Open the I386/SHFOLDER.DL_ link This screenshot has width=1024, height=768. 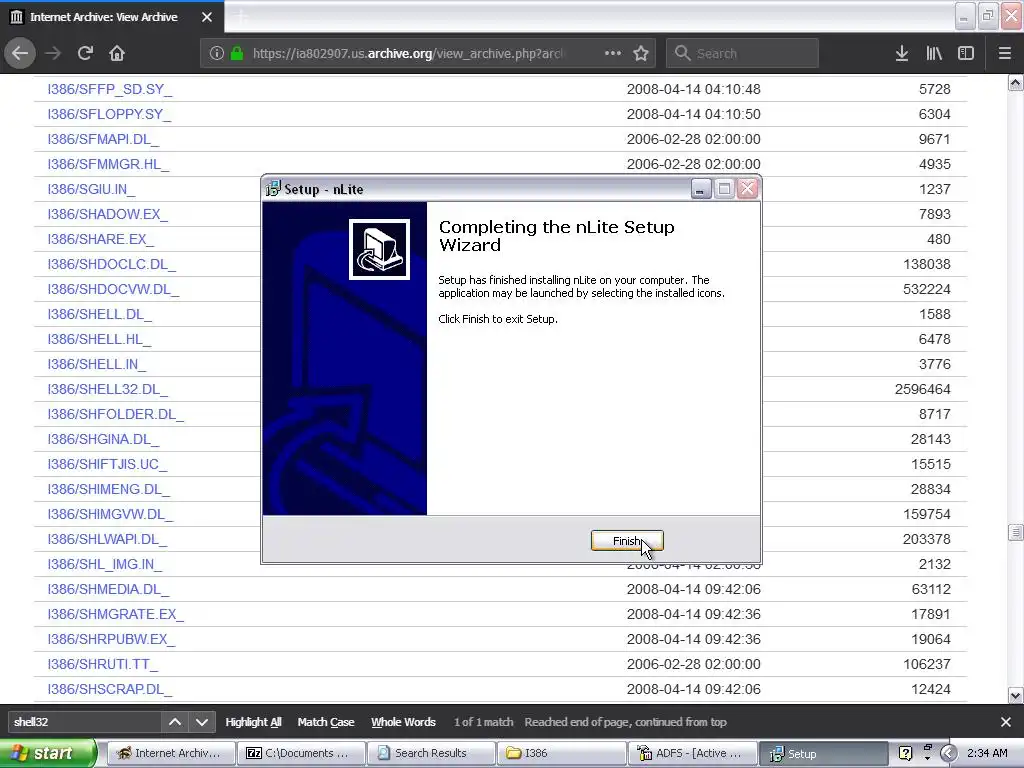pos(116,414)
